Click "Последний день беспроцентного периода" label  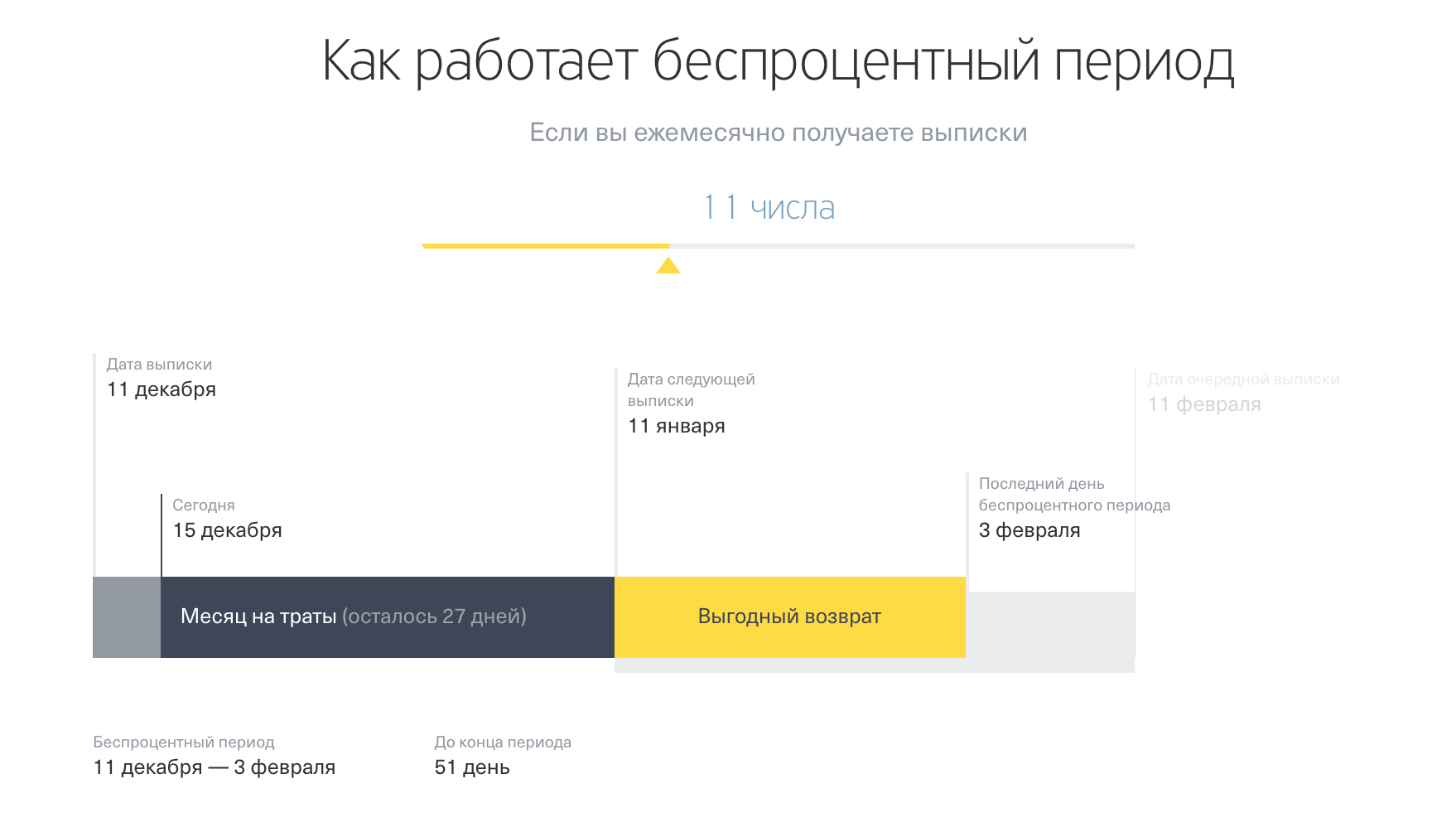click(1073, 495)
